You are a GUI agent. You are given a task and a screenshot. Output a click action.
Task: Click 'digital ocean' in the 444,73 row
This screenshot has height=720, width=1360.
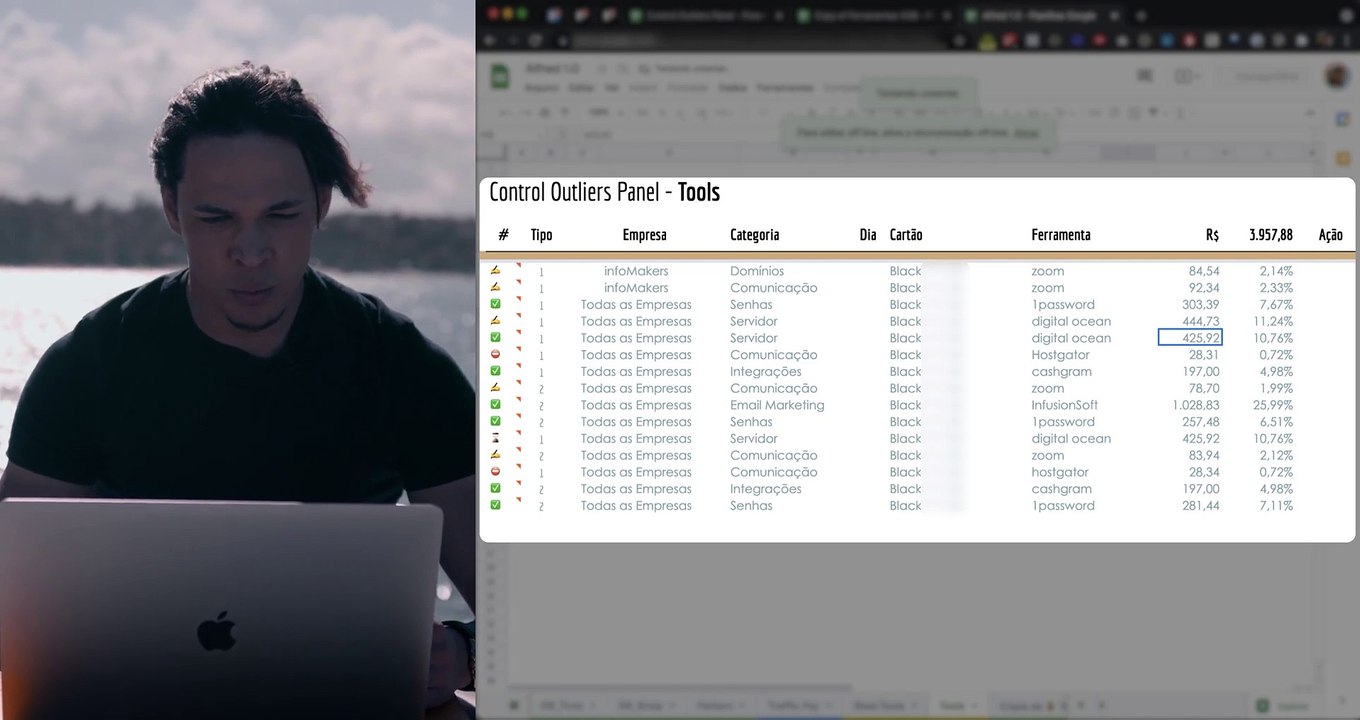(x=1071, y=321)
